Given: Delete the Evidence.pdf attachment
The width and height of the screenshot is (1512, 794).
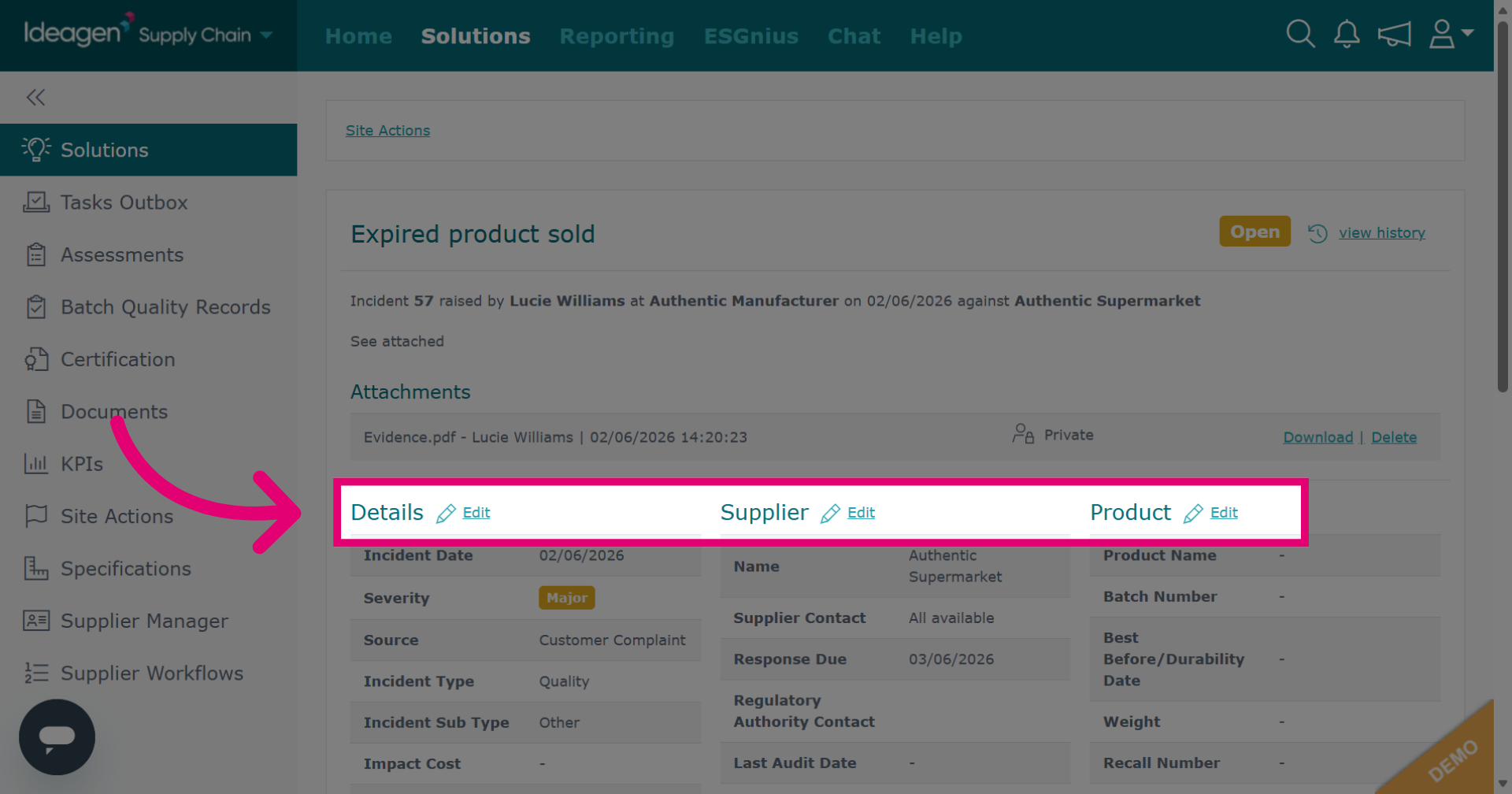Looking at the screenshot, I should tap(1394, 437).
